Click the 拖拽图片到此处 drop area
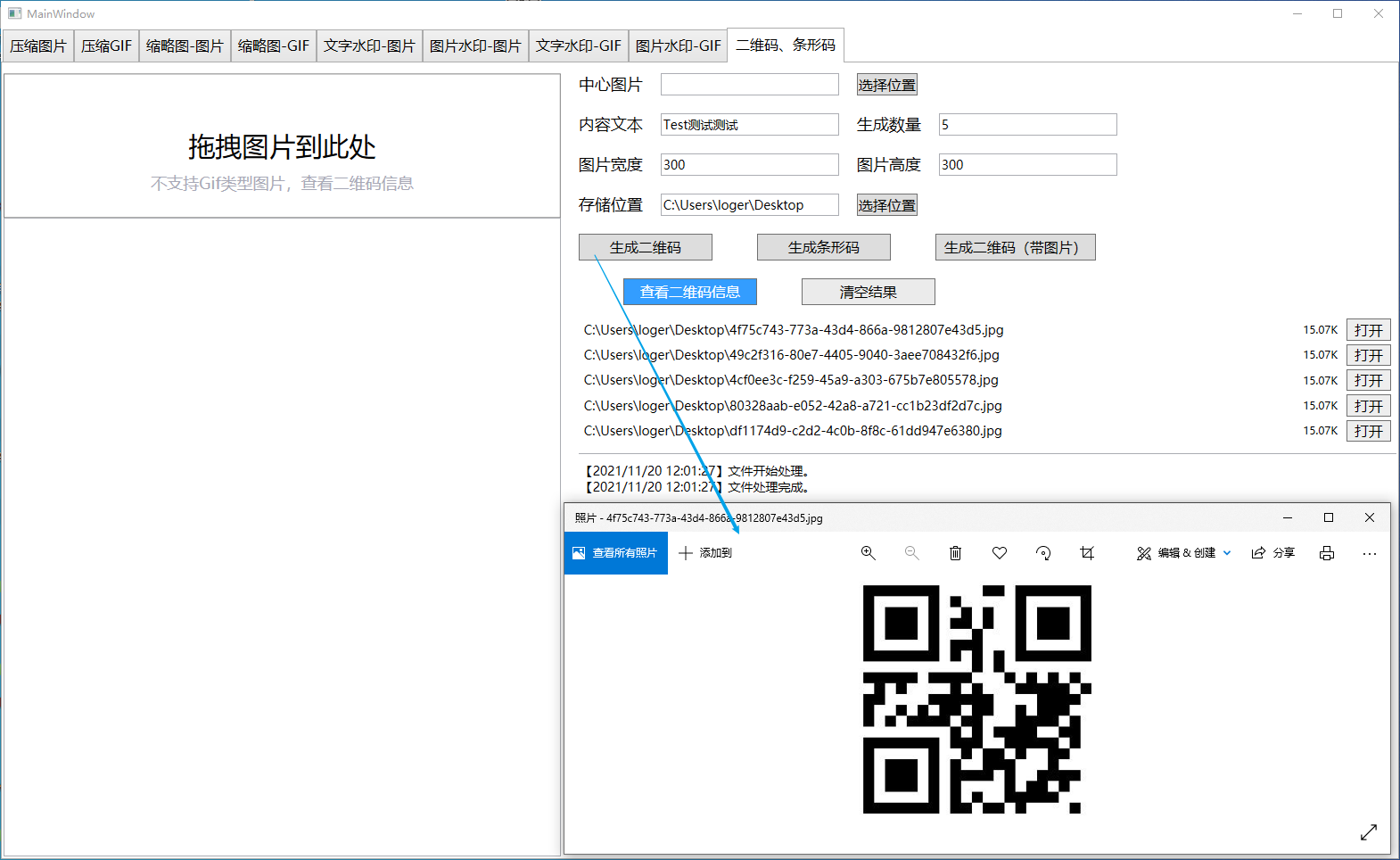The width and height of the screenshot is (1400, 860). coord(282,145)
